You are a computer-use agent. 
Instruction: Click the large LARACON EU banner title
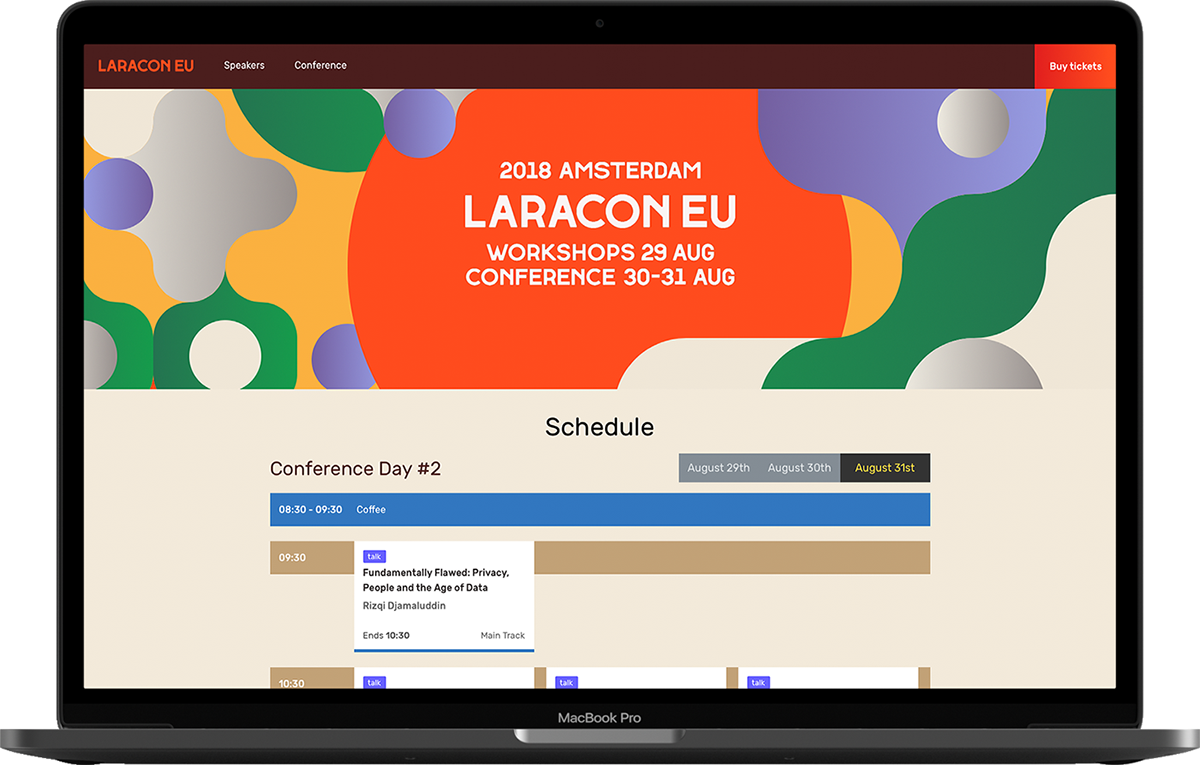pos(600,211)
